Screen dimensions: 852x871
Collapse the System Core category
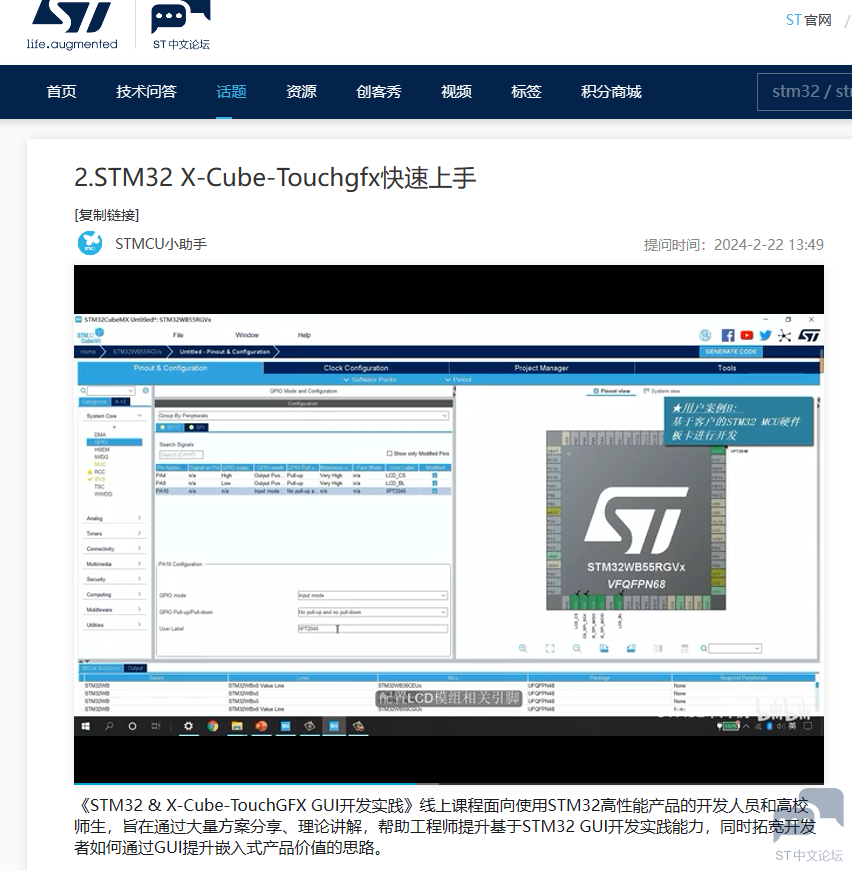point(114,416)
